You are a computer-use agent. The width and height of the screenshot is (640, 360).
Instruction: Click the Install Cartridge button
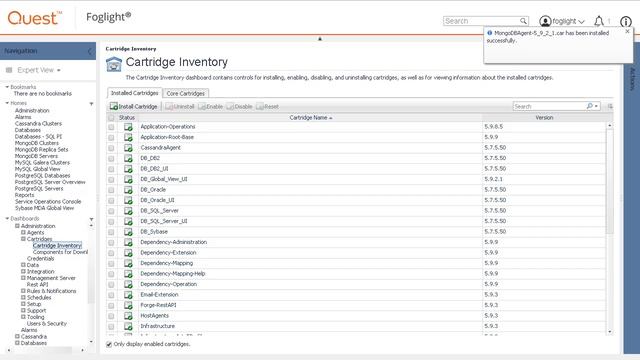[133, 107]
